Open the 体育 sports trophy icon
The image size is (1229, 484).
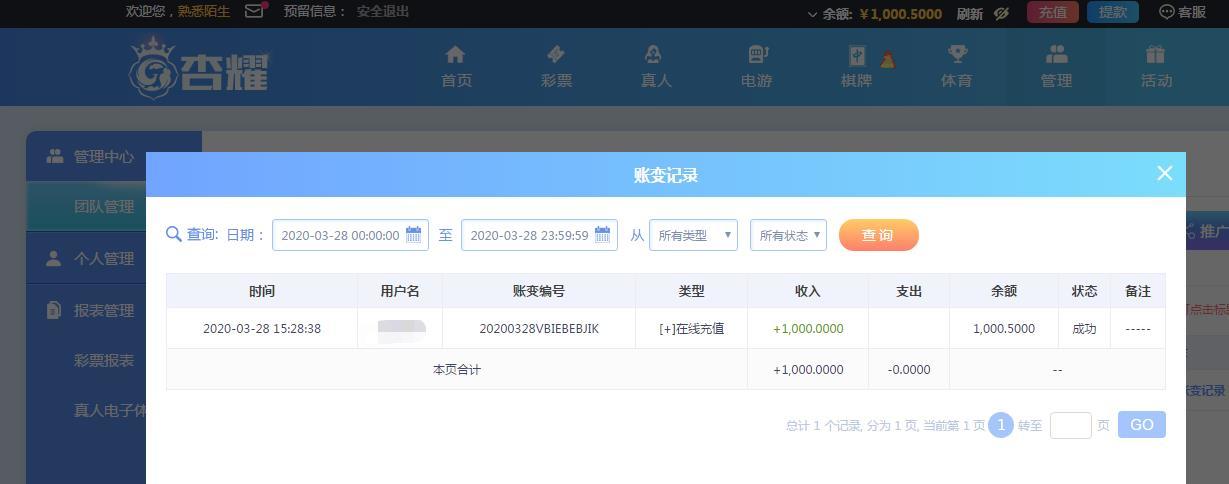coord(957,54)
